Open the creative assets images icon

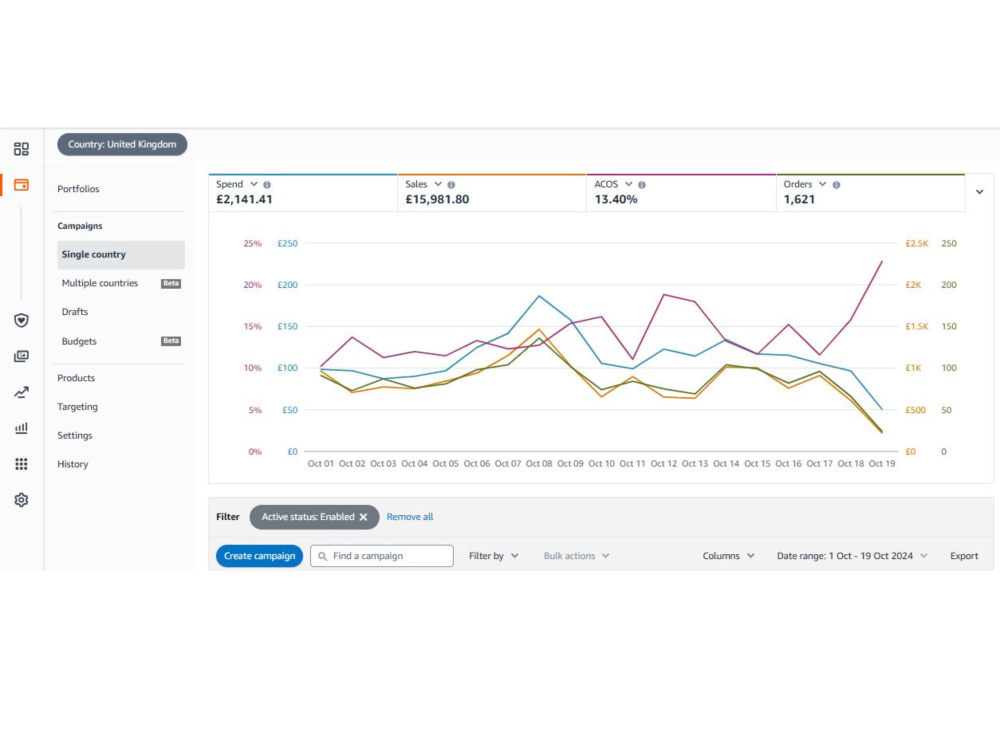pos(21,356)
